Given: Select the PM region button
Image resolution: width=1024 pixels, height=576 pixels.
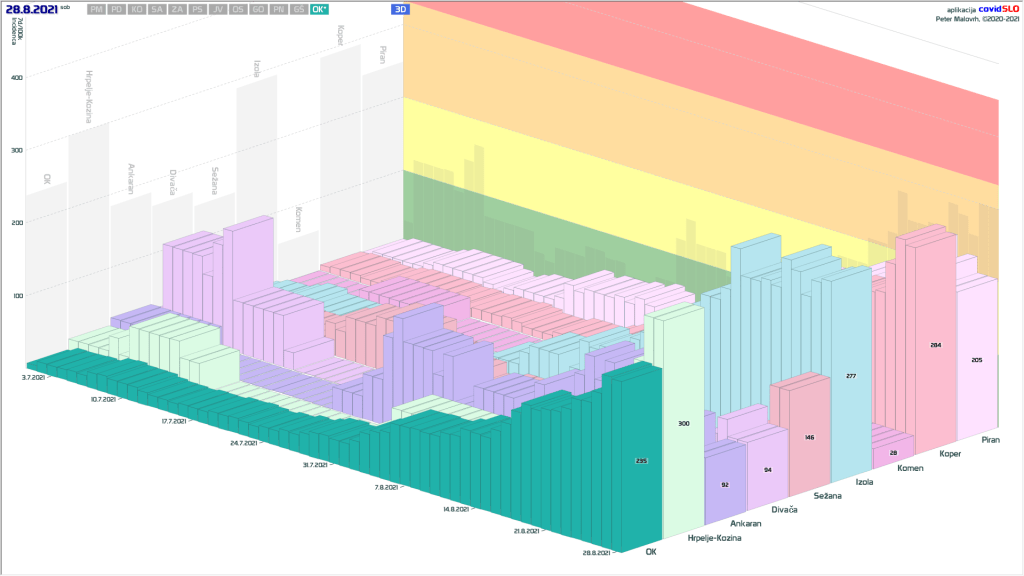Looking at the screenshot, I should (96, 9).
